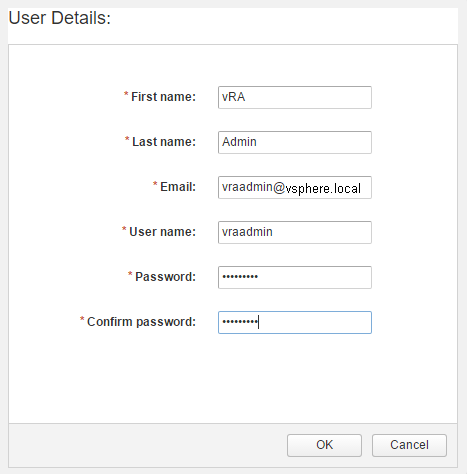Click the First name label
The width and height of the screenshot is (467, 474).
[163, 97]
